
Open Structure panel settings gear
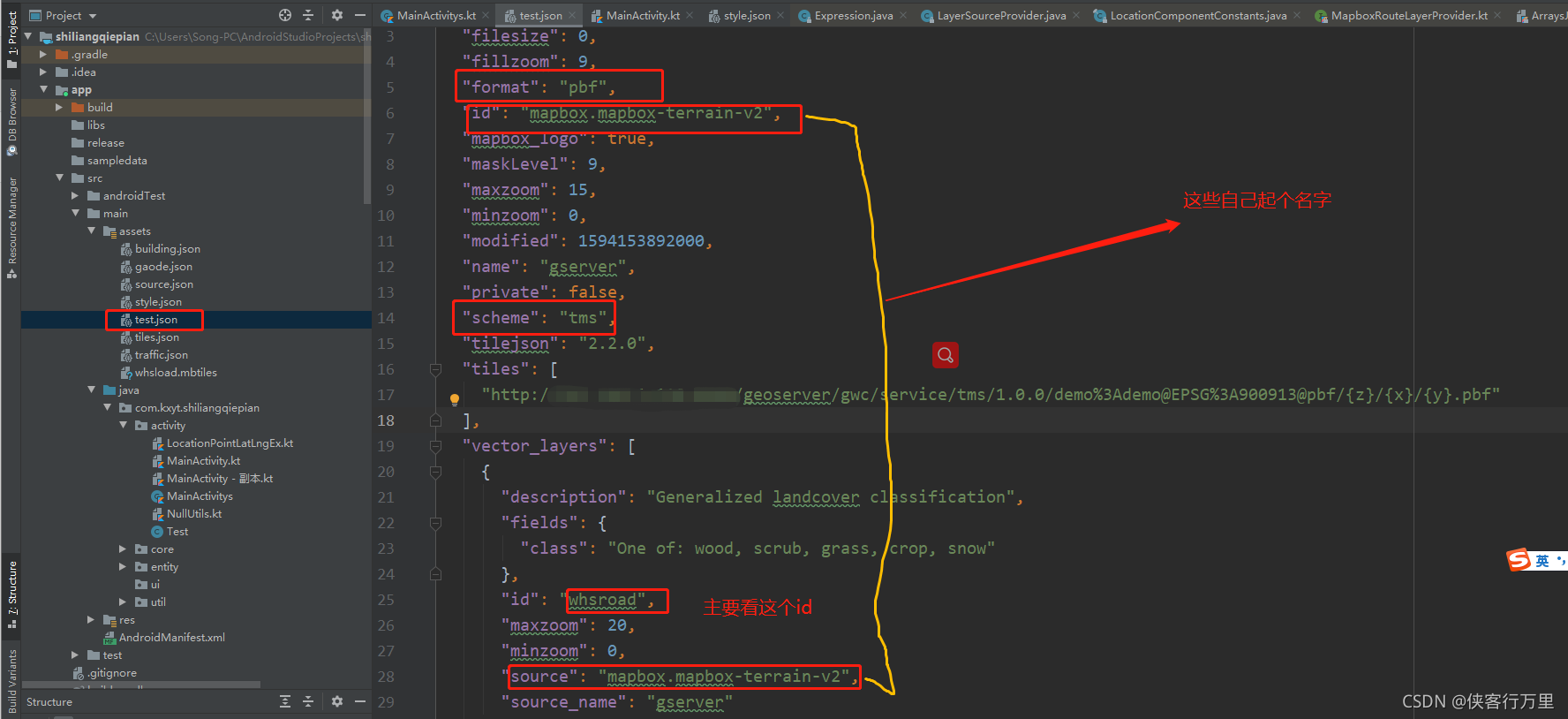[x=337, y=701]
